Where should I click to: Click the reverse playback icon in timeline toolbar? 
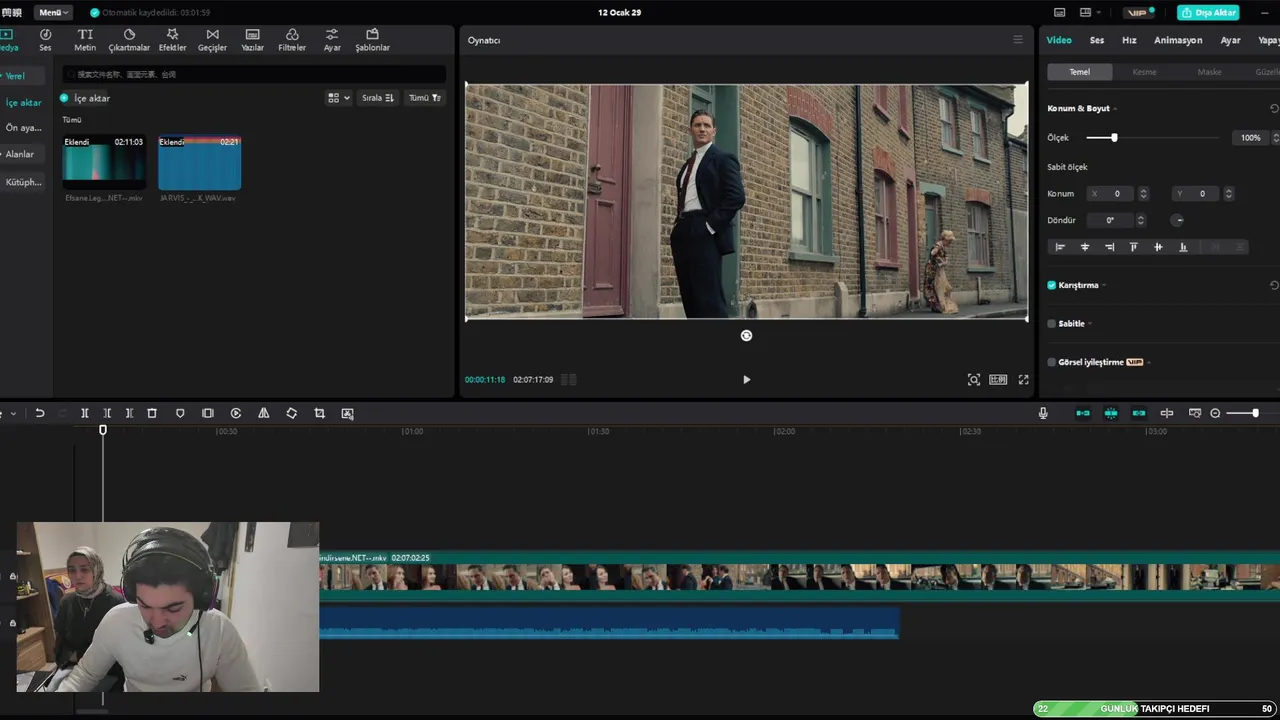(236, 413)
